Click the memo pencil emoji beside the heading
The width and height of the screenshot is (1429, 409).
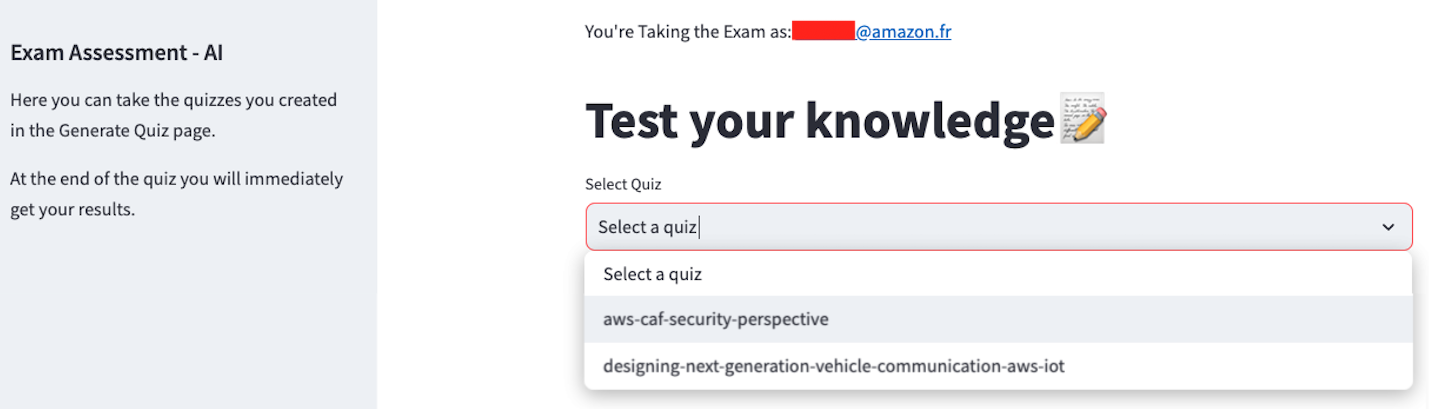pos(1082,120)
